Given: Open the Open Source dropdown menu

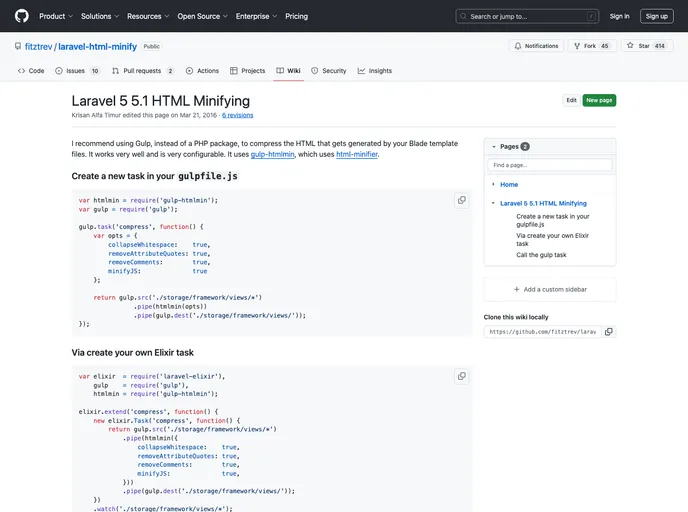Looking at the screenshot, I should (x=202, y=16).
